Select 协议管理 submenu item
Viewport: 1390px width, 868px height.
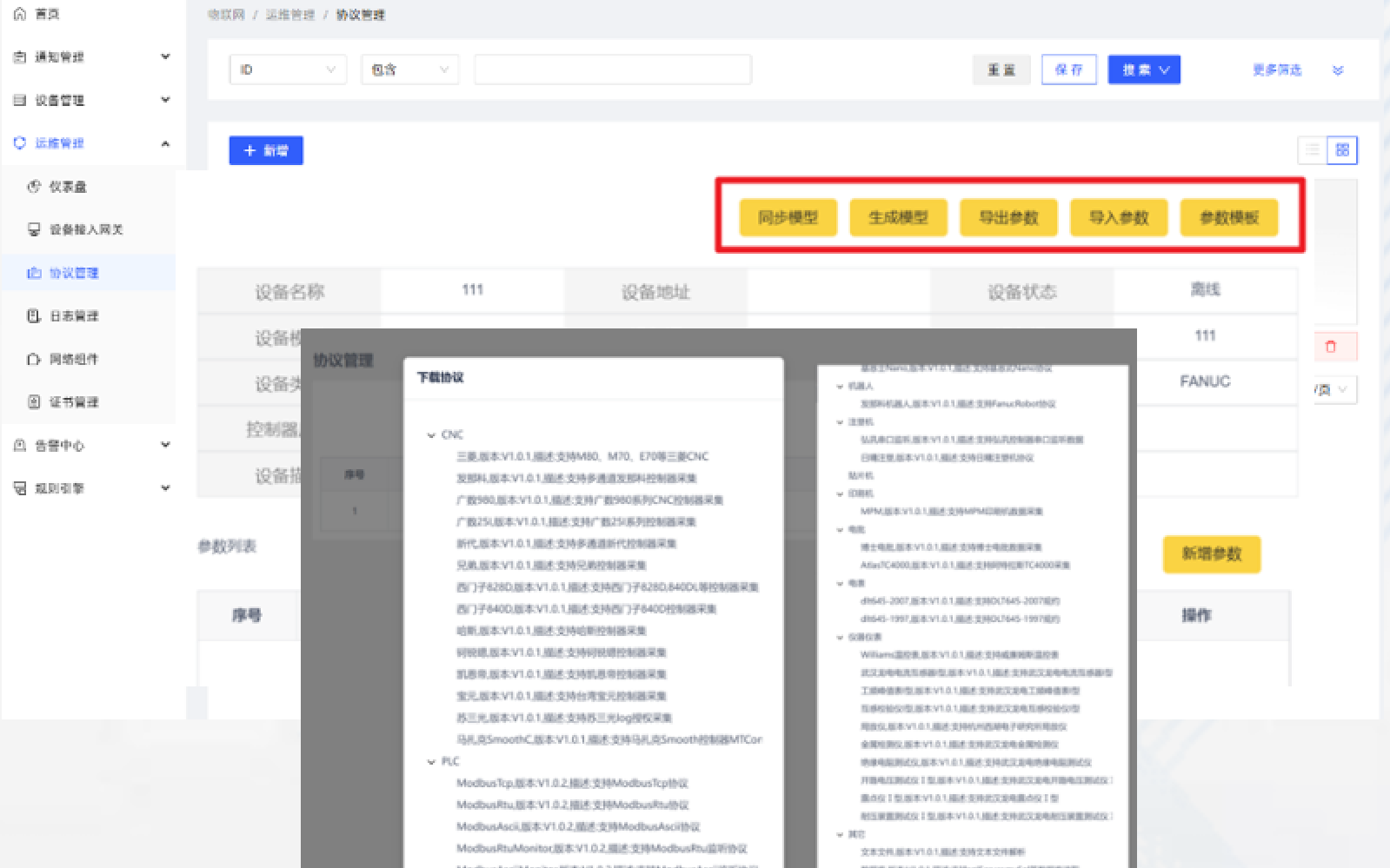click(x=74, y=273)
